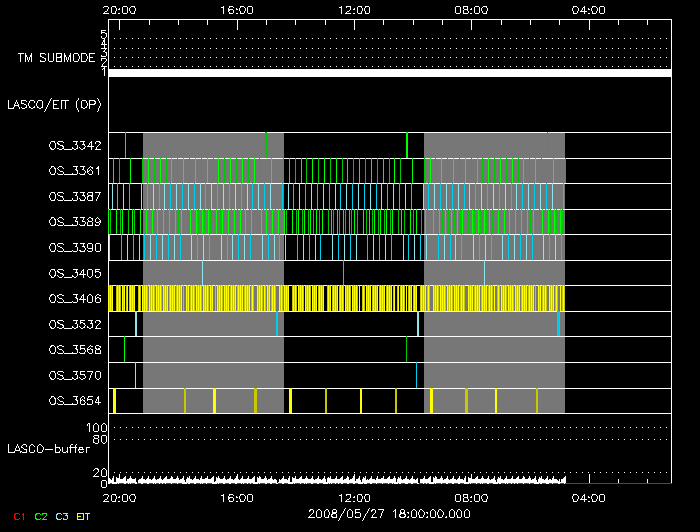700x532 pixels.
Task: Select the EIT legend entry
Action: 84,516
